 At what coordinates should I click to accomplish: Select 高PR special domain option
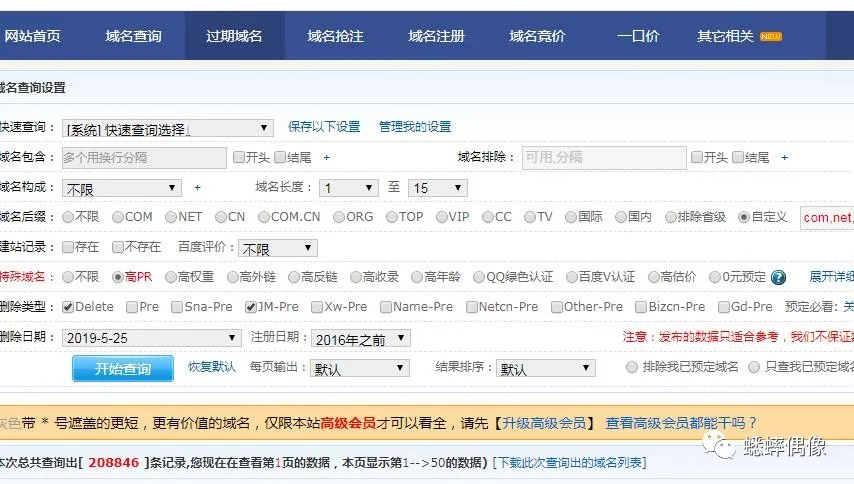(118, 277)
